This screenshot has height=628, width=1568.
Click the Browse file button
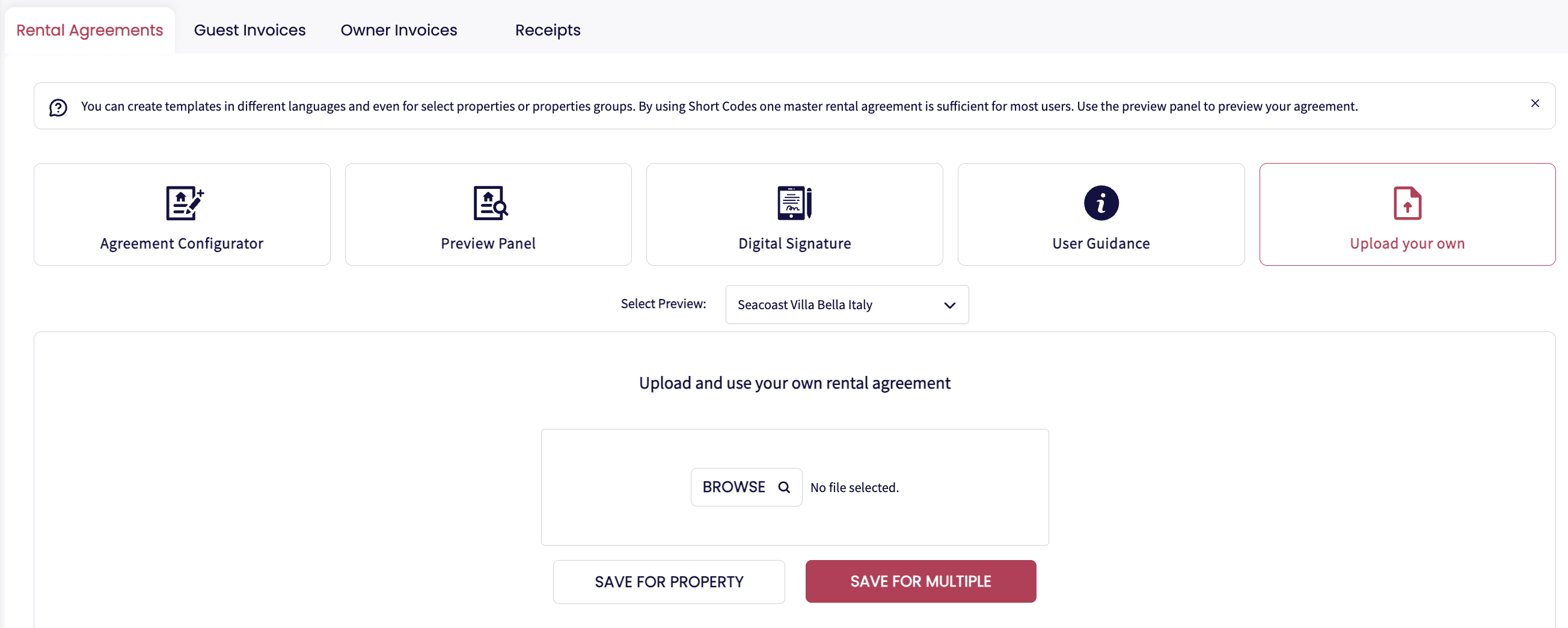(746, 487)
